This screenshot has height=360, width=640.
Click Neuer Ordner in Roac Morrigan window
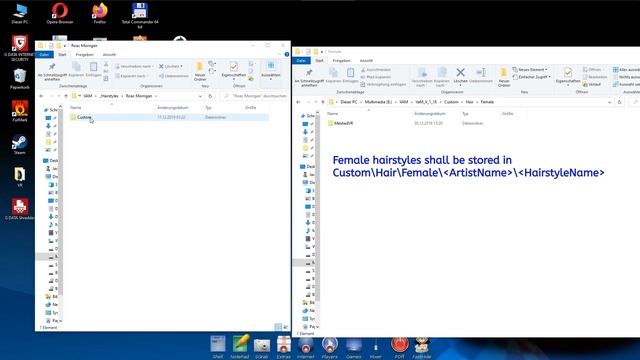click(200, 71)
